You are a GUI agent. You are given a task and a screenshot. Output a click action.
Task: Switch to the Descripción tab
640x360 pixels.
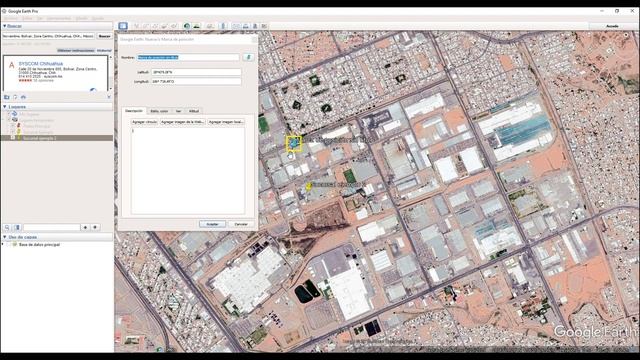[x=134, y=111]
